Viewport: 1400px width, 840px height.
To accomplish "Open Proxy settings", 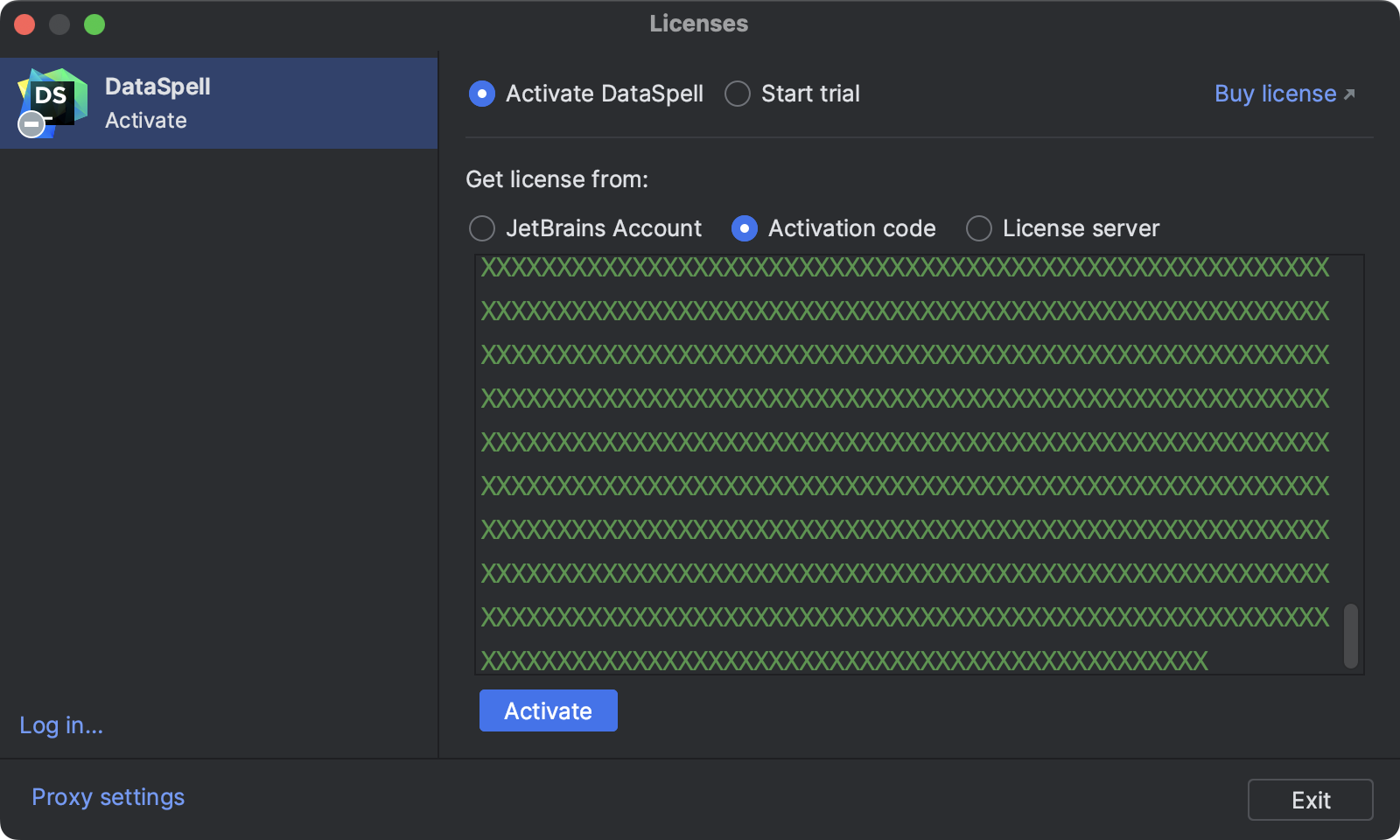I will click(107, 796).
